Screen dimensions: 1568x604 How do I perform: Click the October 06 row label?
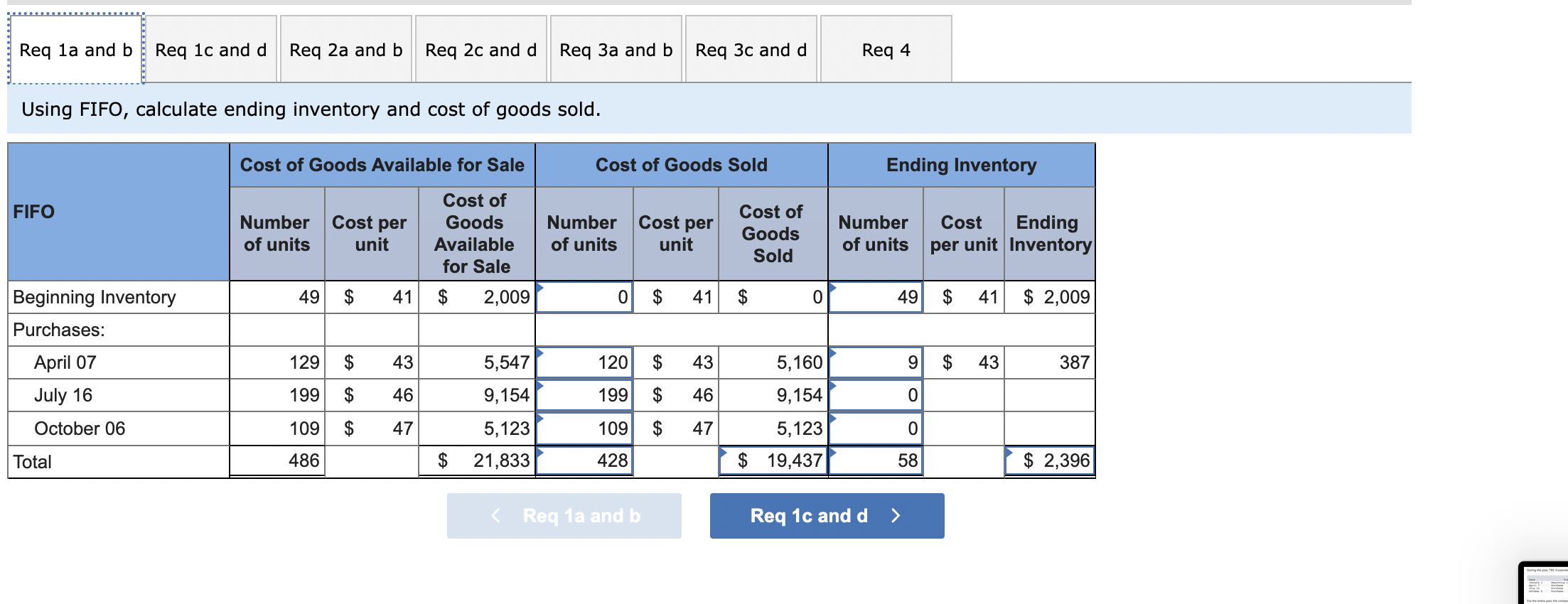coord(80,428)
